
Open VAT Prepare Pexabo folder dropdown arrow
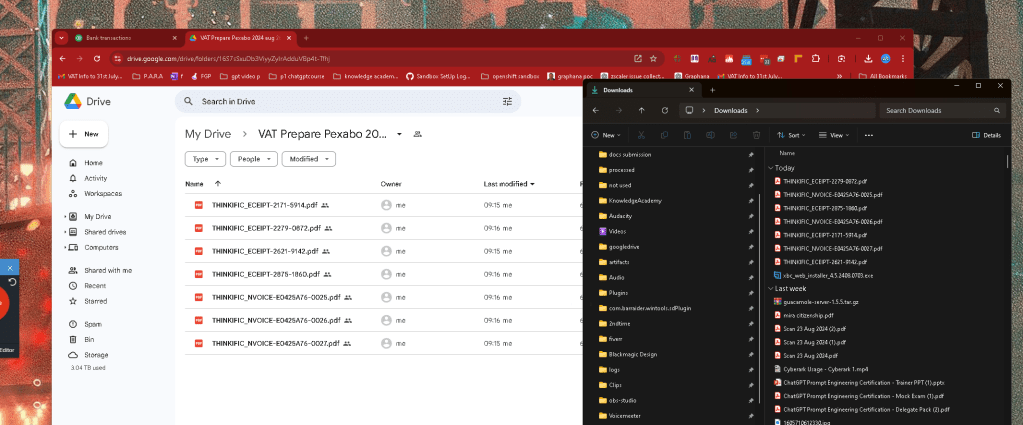point(399,134)
